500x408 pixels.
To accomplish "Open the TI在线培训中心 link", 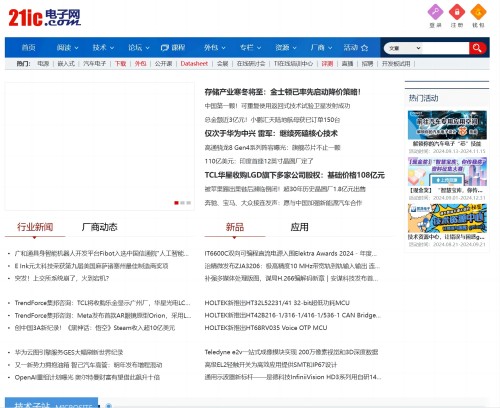I will (x=293, y=63).
